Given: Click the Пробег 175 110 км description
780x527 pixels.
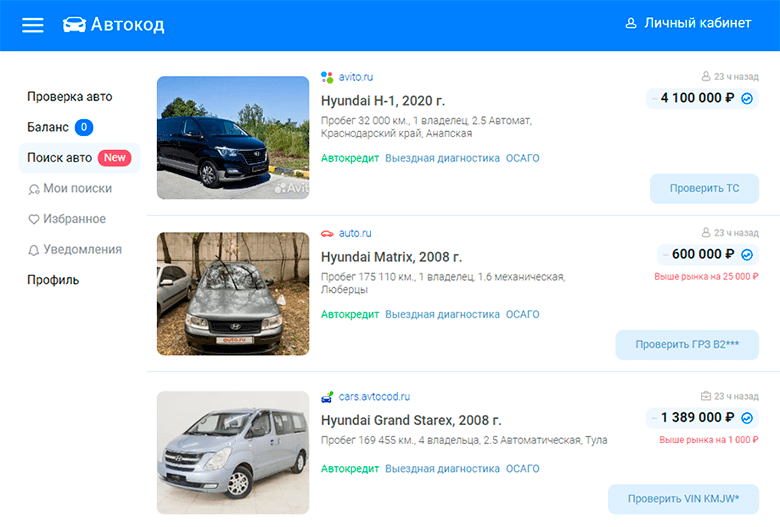Looking at the screenshot, I should 443,283.
